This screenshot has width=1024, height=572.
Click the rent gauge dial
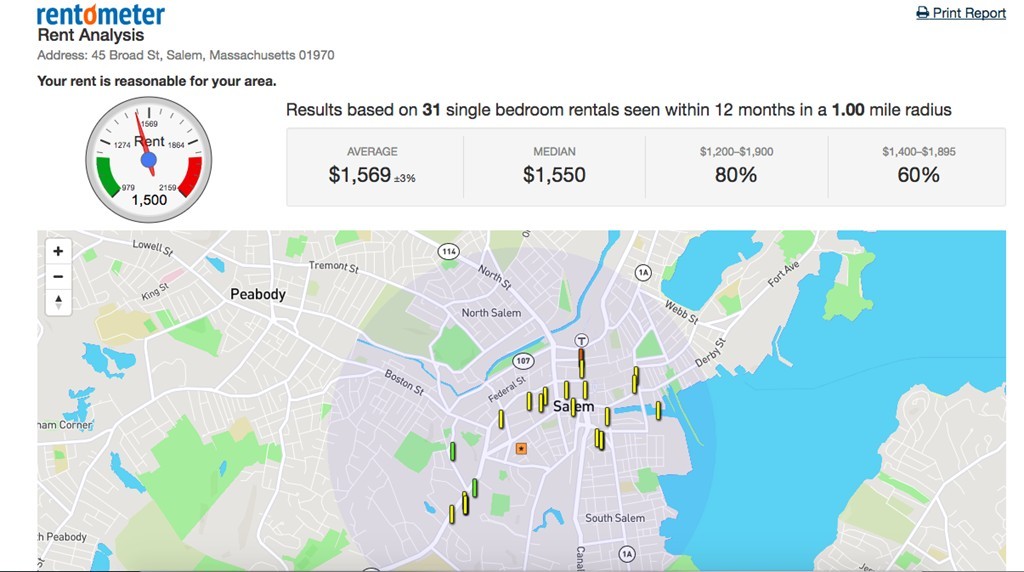149,160
